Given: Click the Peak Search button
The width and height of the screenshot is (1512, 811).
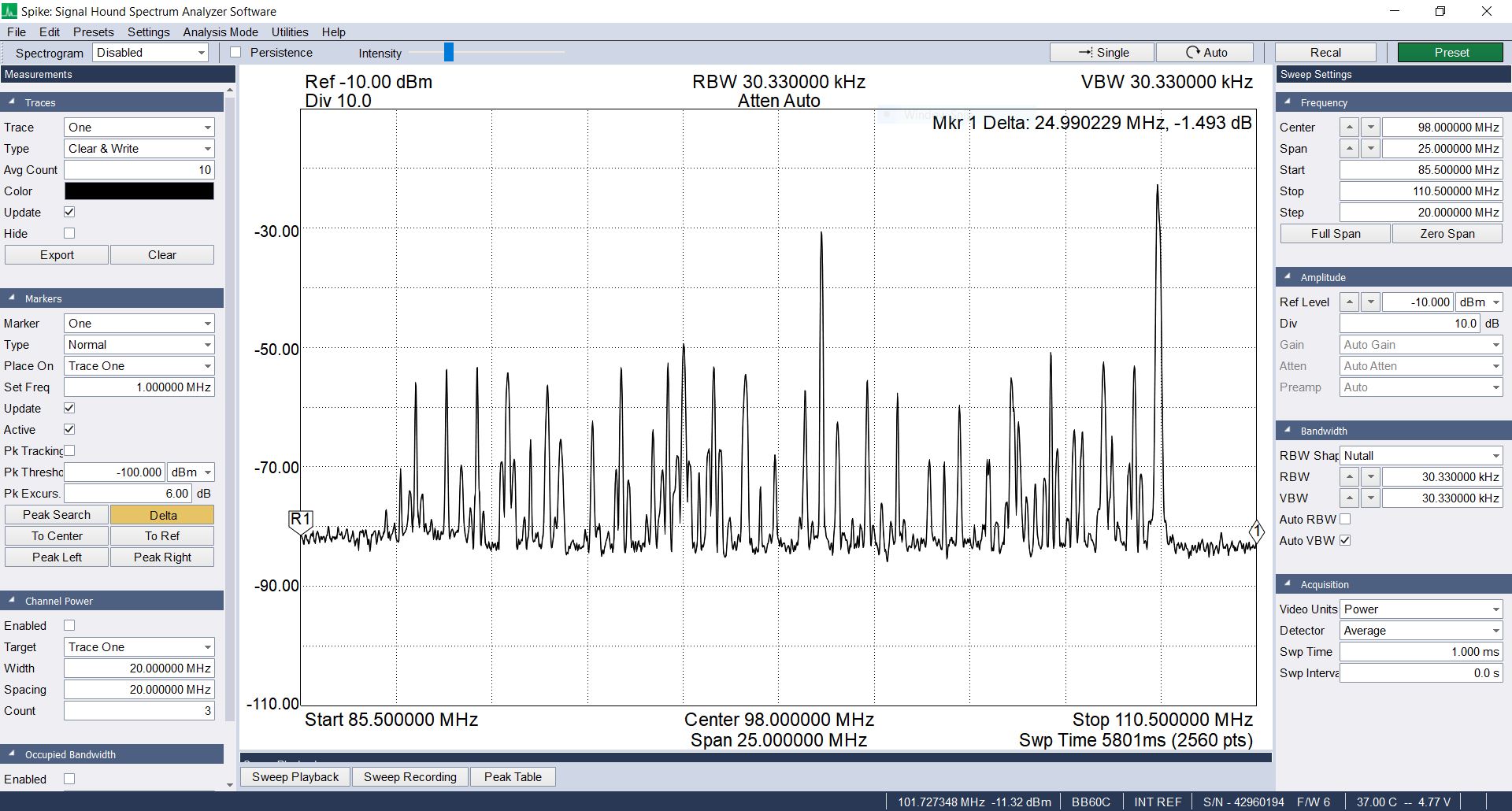Looking at the screenshot, I should pyautogui.click(x=57, y=514).
